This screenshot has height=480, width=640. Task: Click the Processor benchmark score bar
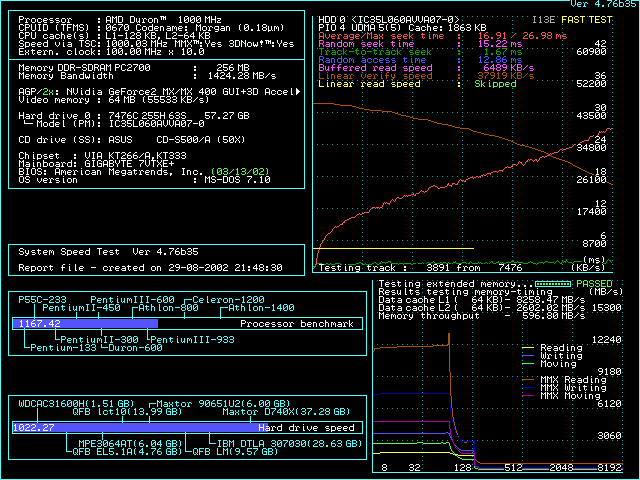point(85,324)
